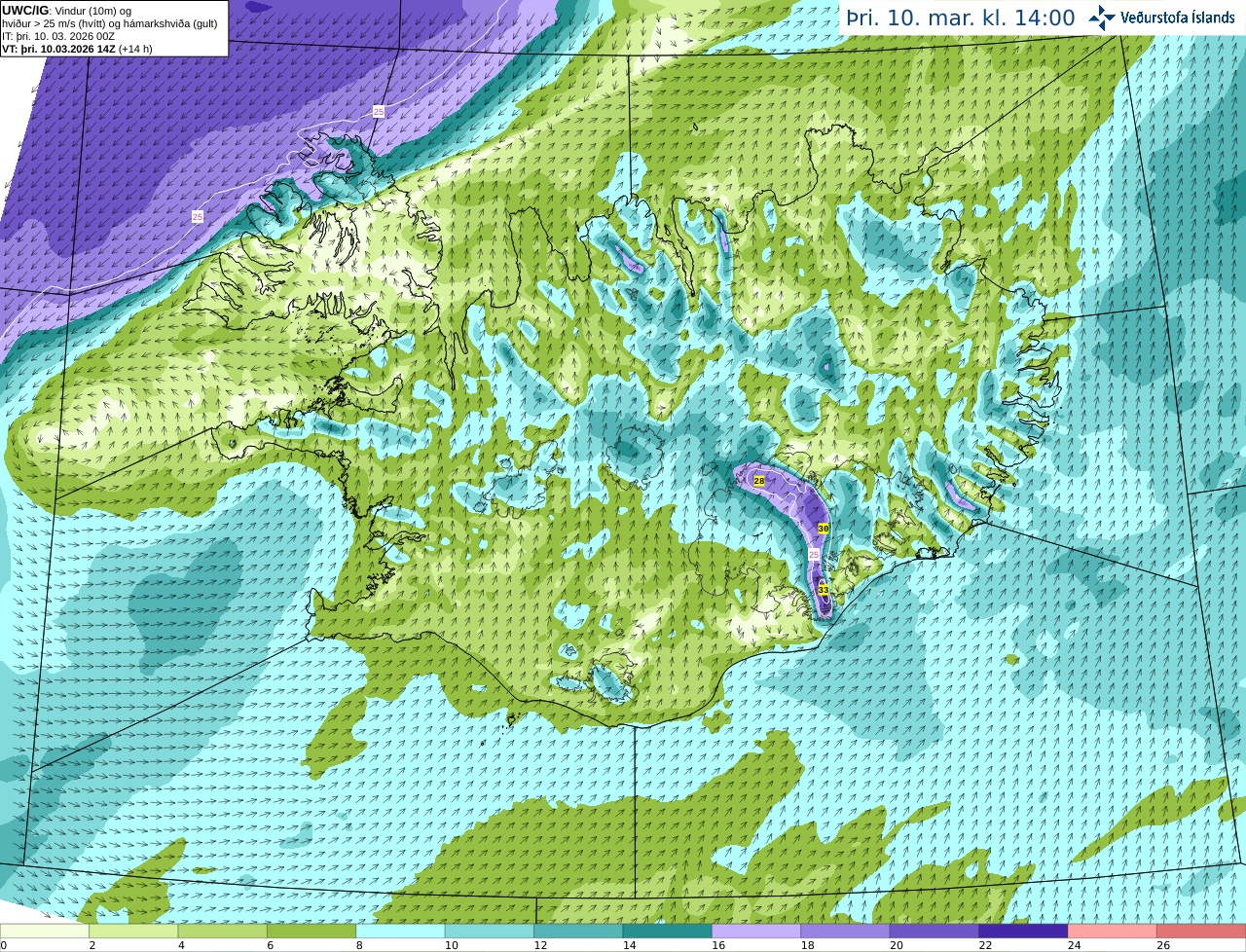Screen dimensions: 1246x952
Task: Select the 20–22 m/s violet legend swatch
Action: point(934,931)
